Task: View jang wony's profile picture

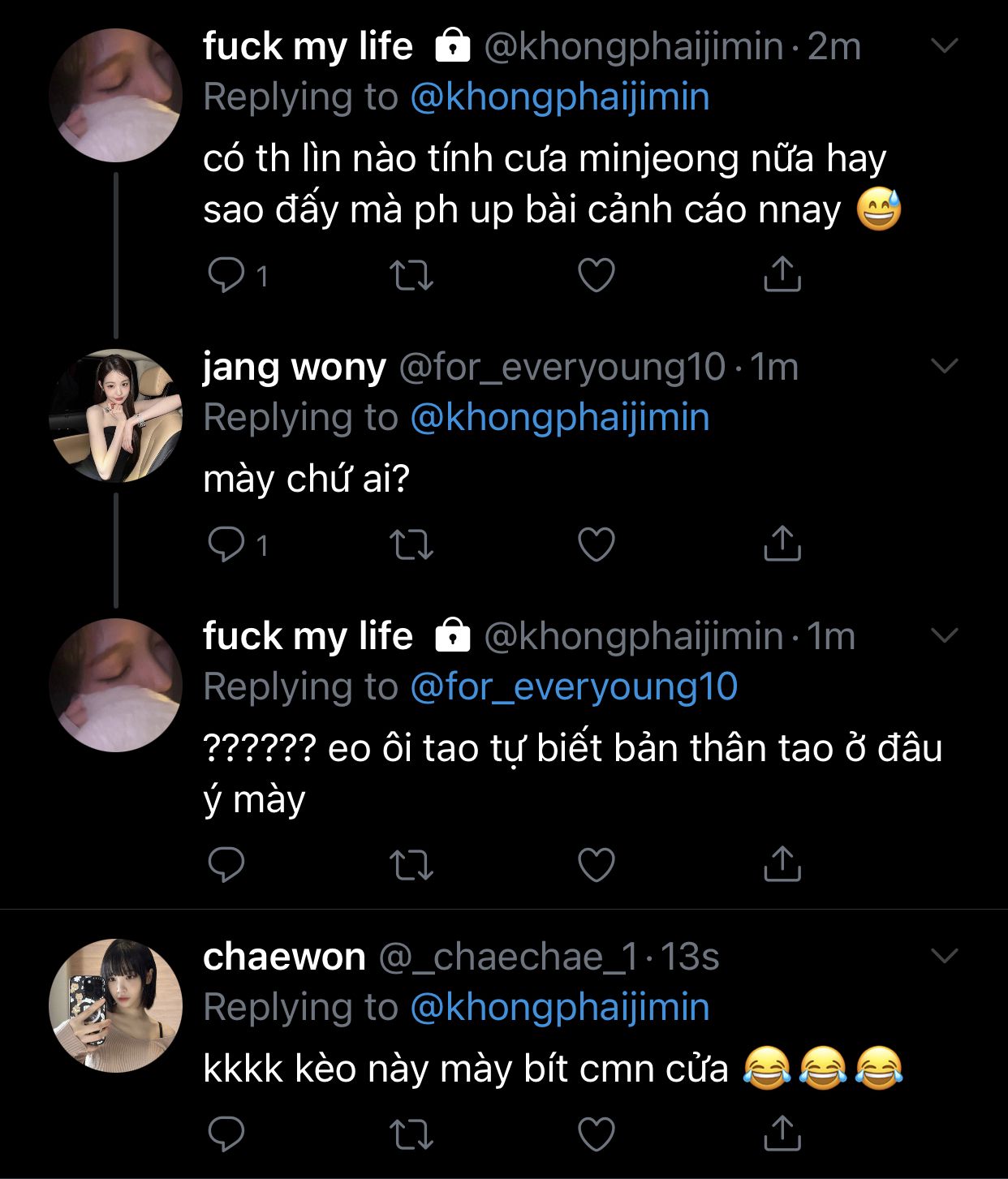Action: 115,415
